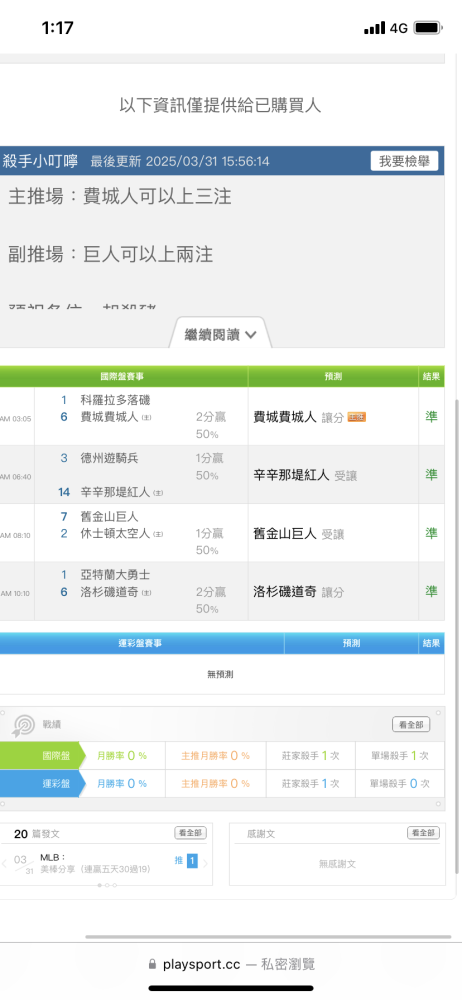Click the target icon beside 戰績
The width and height of the screenshot is (462, 1000).
pos(24,725)
